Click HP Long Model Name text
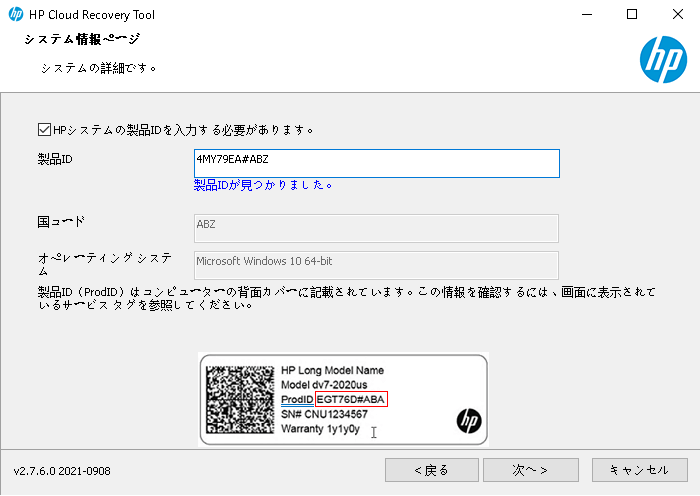This screenshot has width=700, height=496. 332,370
